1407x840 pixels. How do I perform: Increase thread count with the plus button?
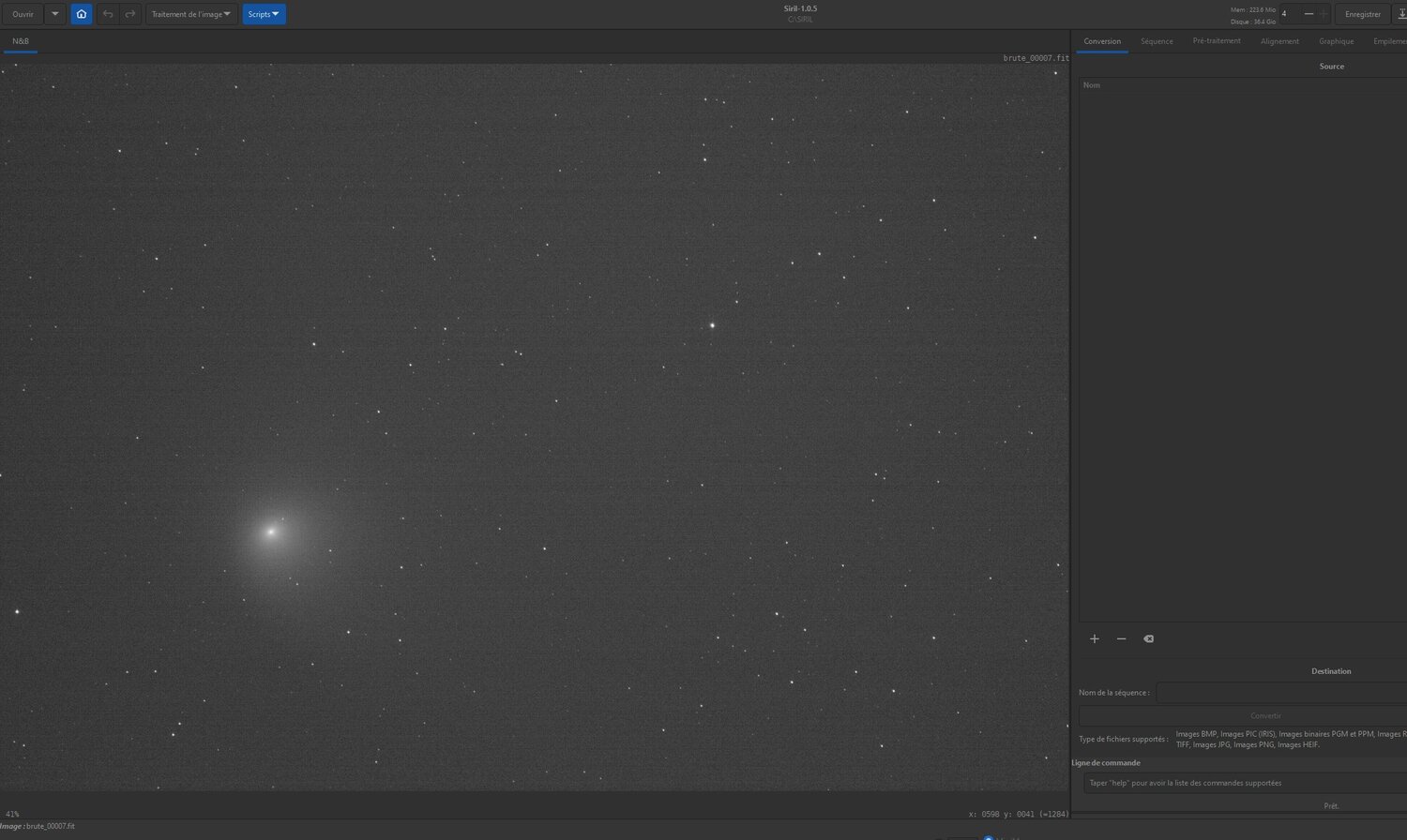pyautogui.click(x=1324, y=14)
